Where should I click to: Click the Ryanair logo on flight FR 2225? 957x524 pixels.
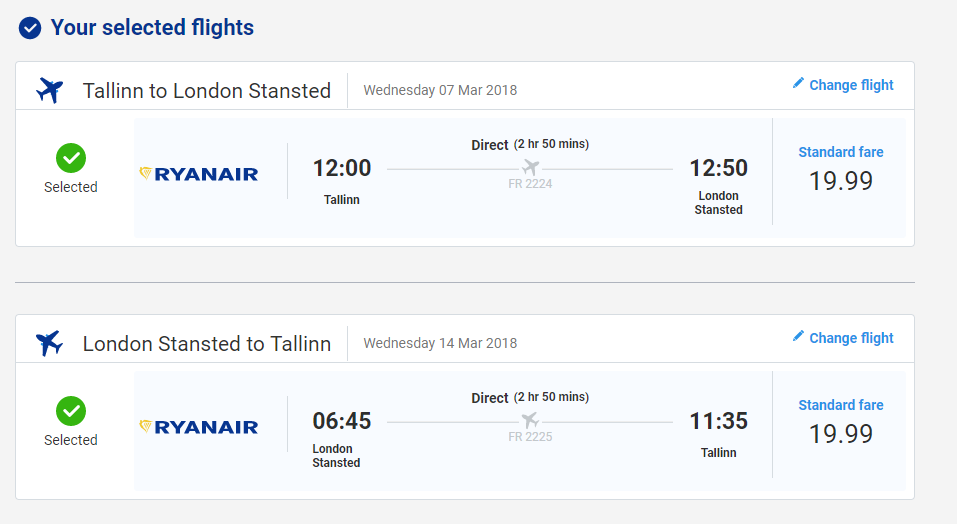tap(199, 427)
